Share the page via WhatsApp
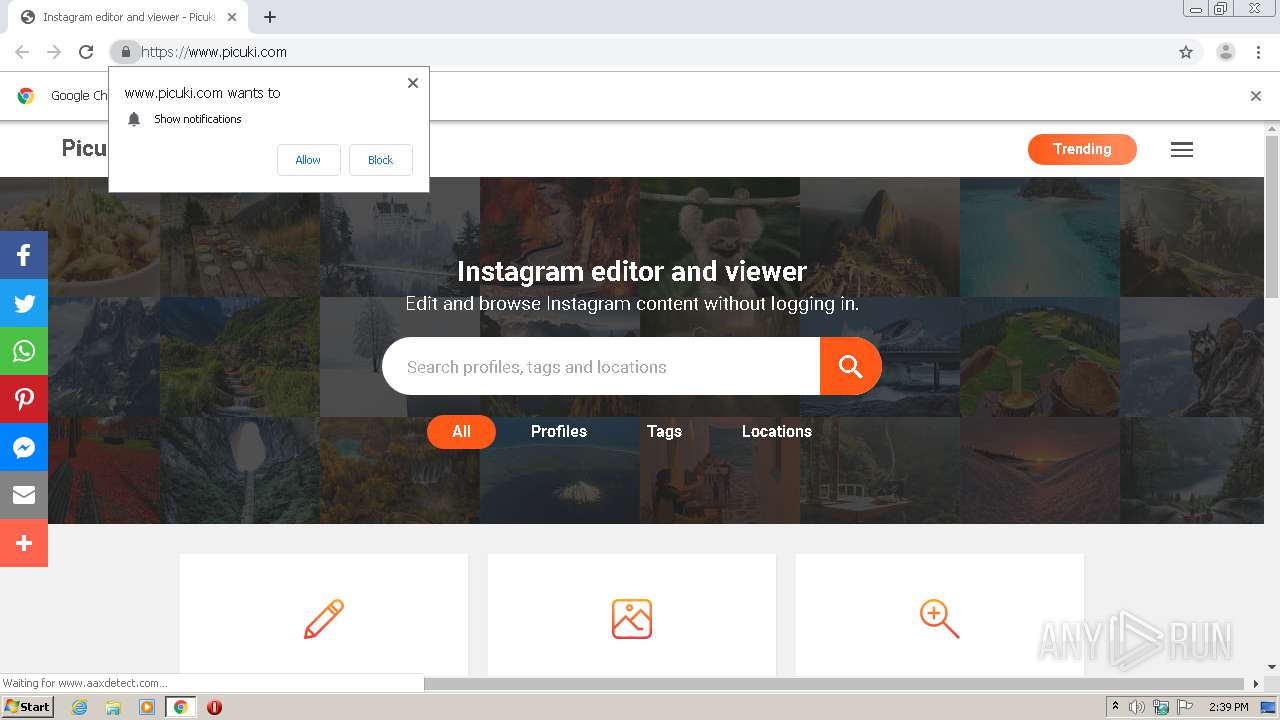 coord(24,351)
